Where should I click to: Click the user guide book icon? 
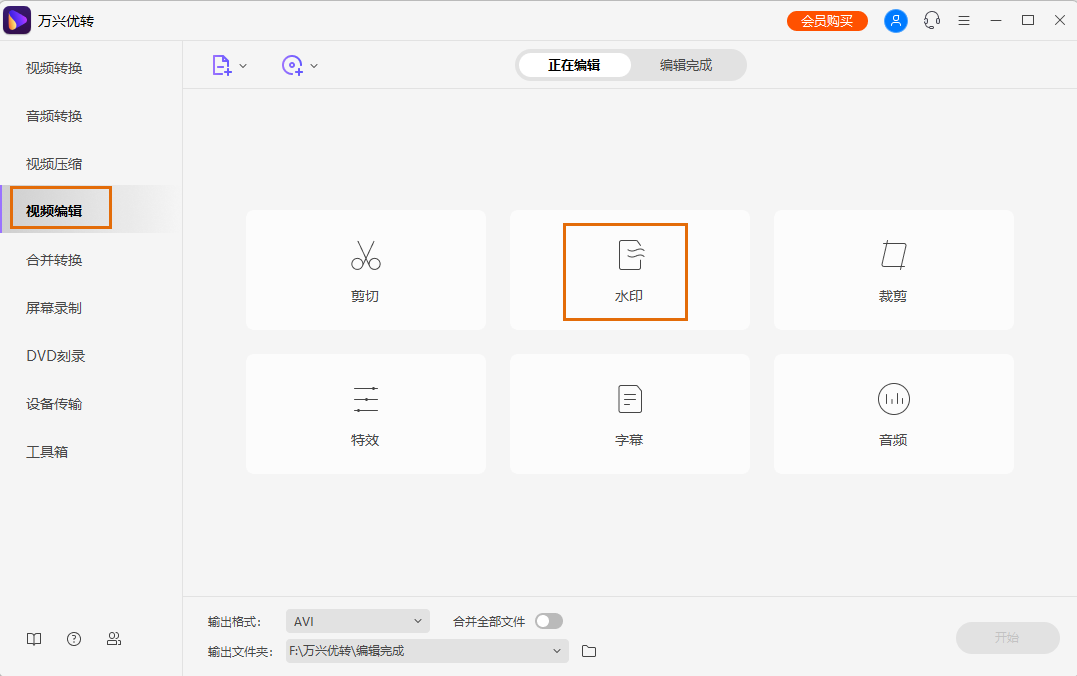(x=33, y=638)
